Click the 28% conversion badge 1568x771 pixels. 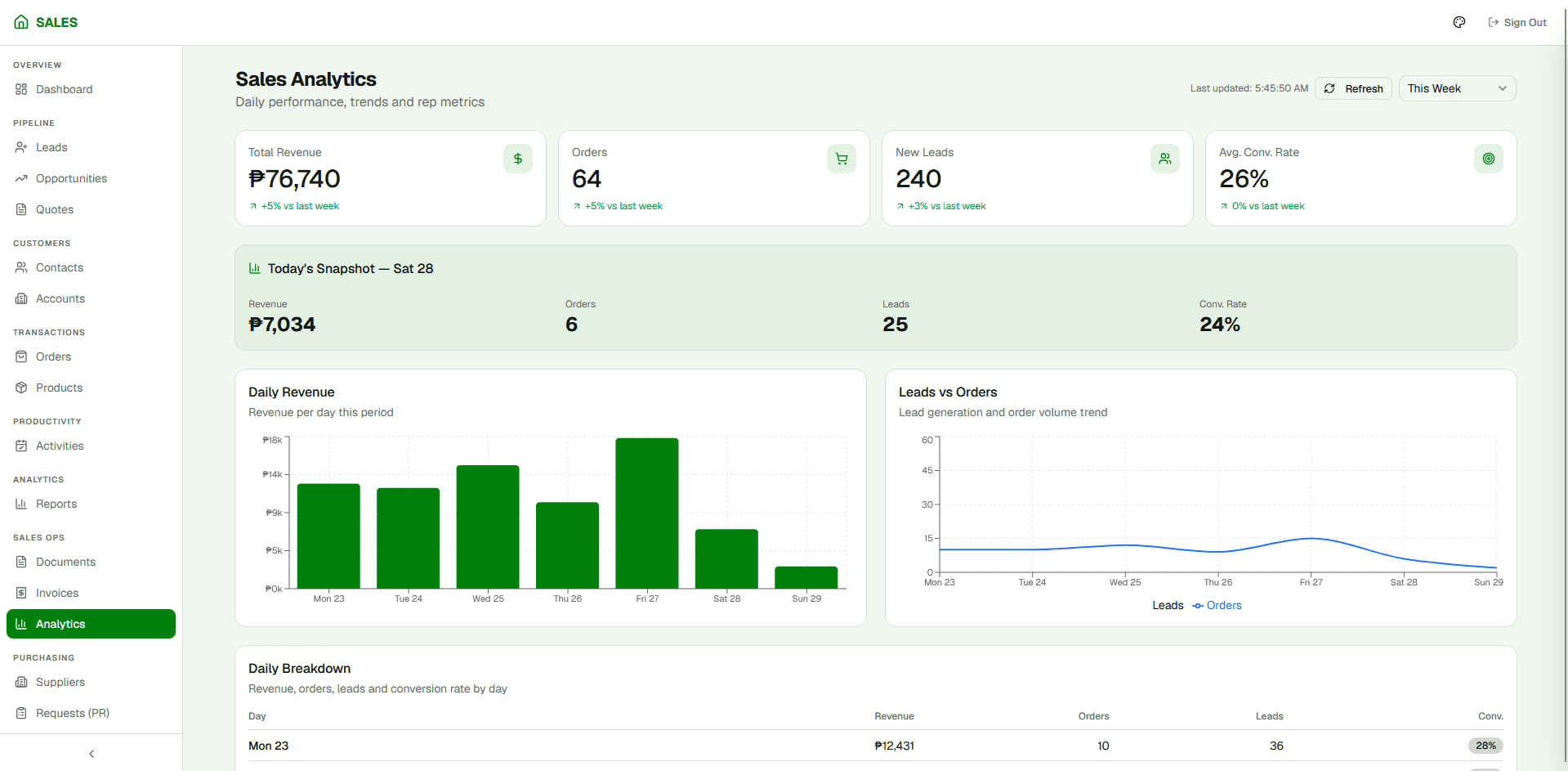1485,746
